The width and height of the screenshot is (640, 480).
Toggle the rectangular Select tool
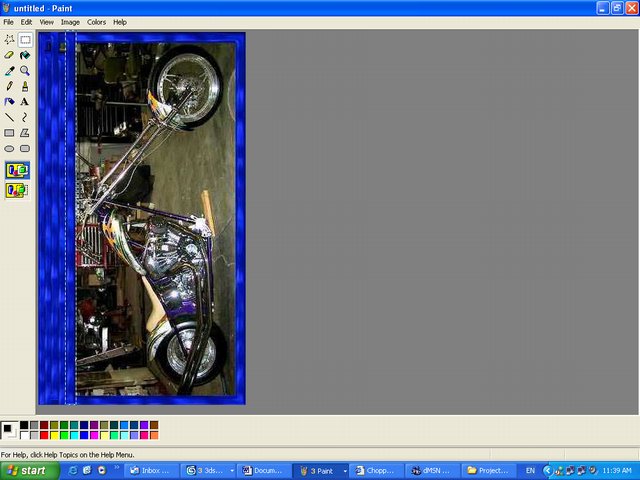pyautogui.click(x=25, y=40)
